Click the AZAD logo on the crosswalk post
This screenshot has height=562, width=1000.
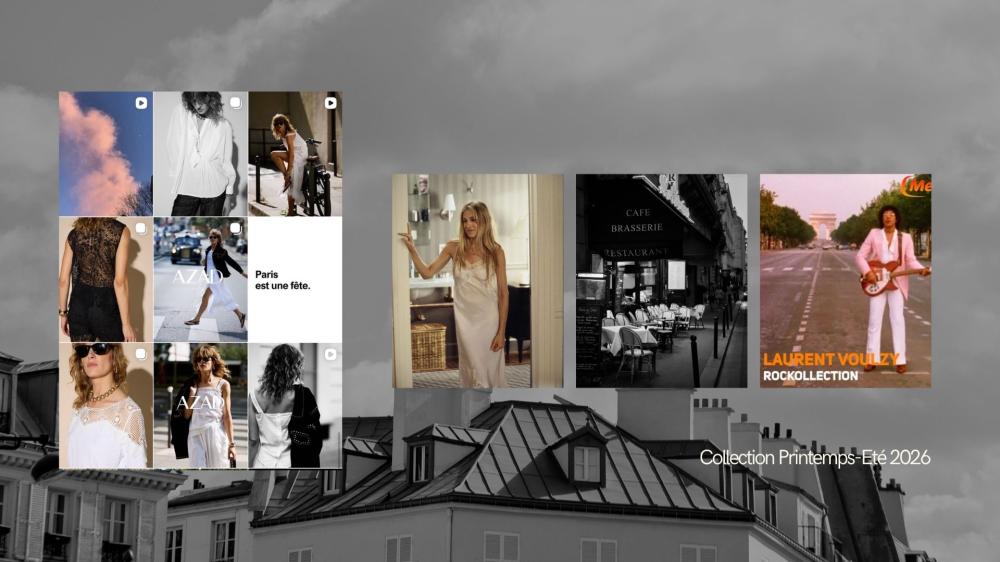[196, 277]
